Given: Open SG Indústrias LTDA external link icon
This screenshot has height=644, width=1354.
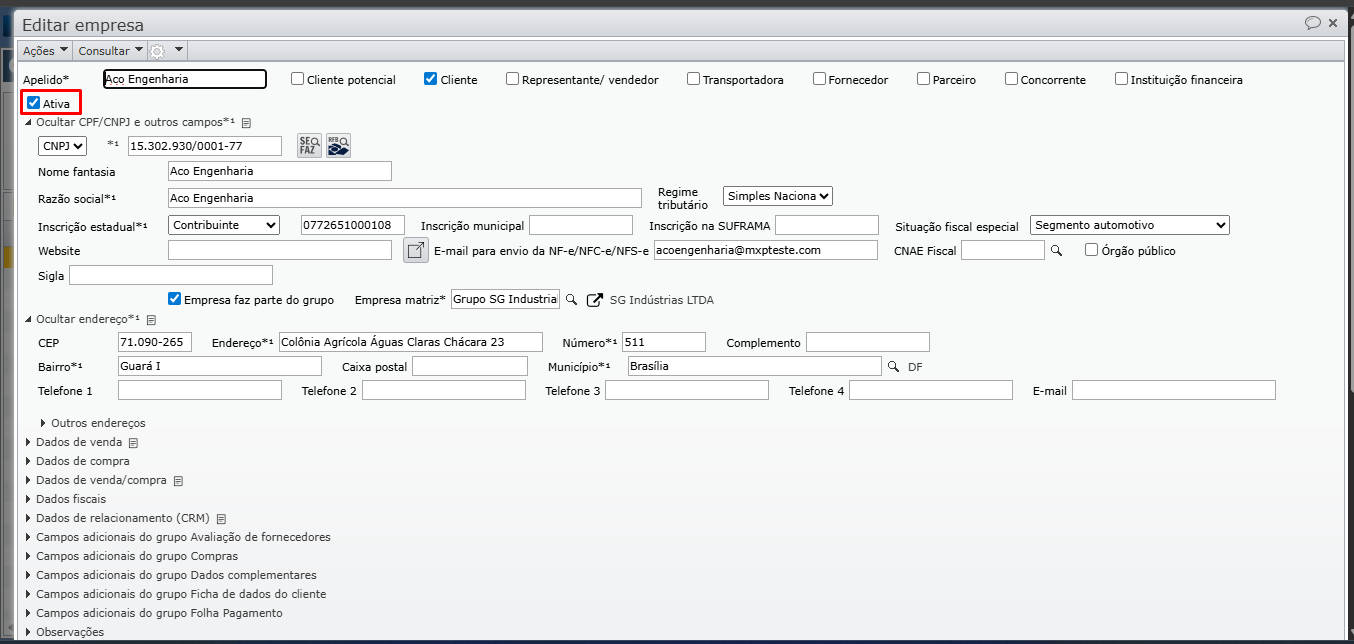Looking at the screenshot, I should (x=595, y=300).
